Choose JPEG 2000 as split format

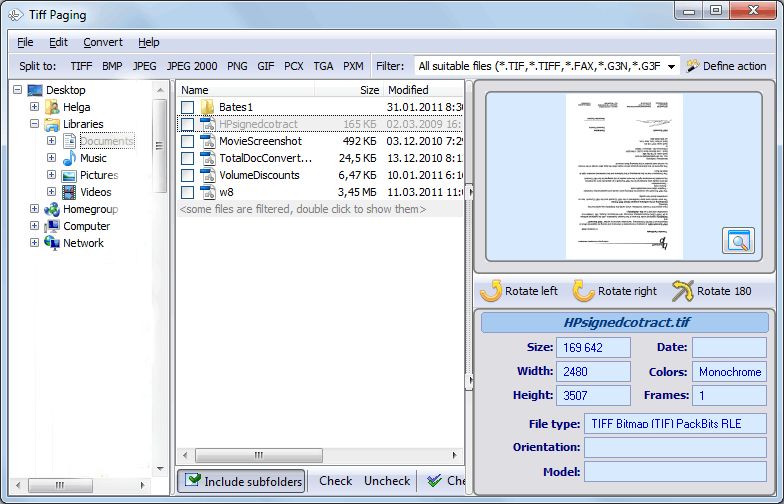click(192, 66)
